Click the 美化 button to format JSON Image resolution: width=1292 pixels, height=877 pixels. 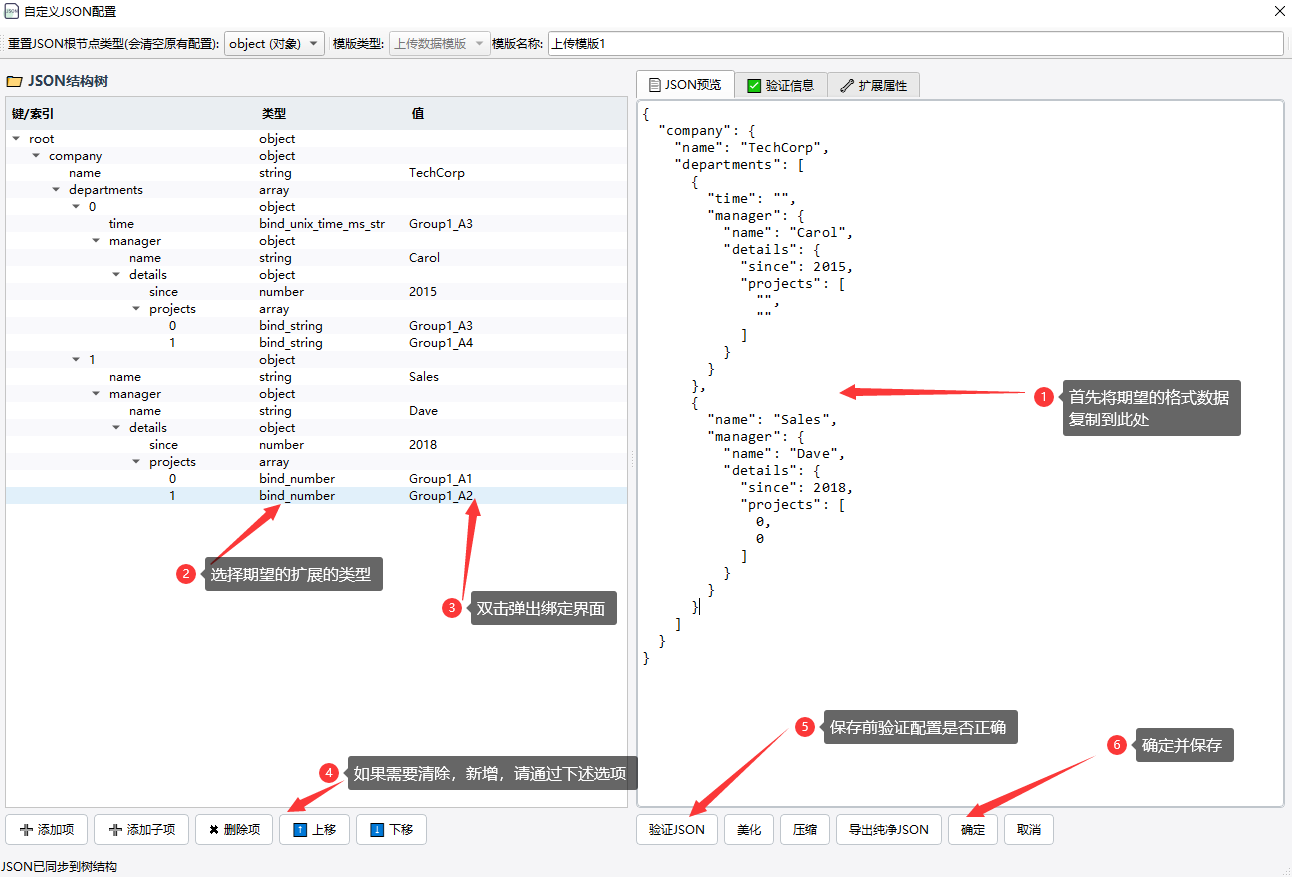coord(749,830)
